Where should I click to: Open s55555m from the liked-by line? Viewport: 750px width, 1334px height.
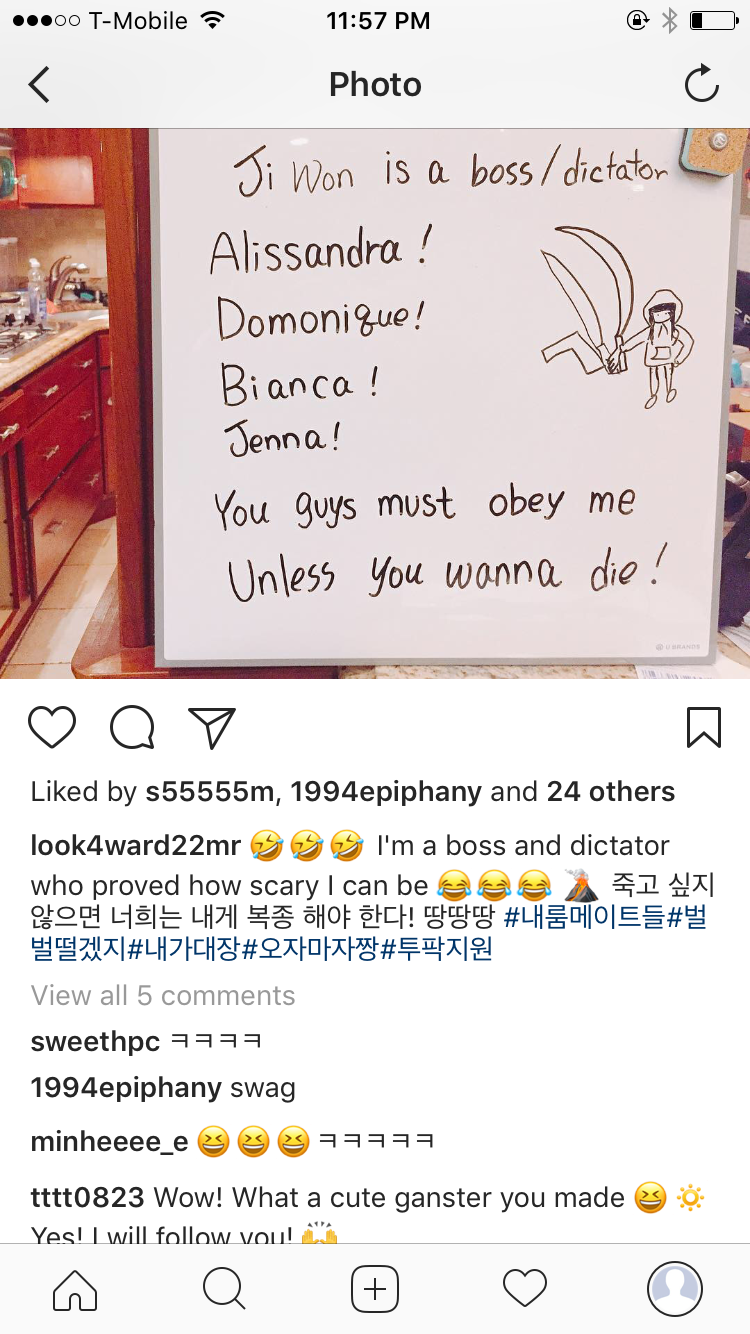pyautogui.click(x=209, y=792)
